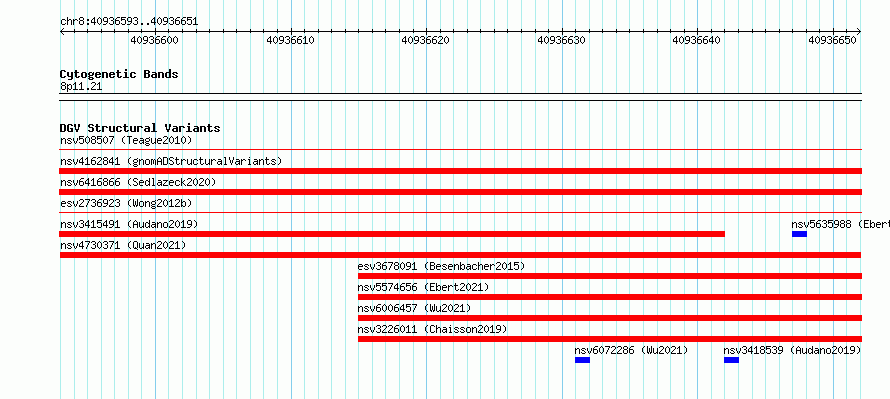Click the red bar under esv3678091
Screen dimensions: 890x399
[x=610, y=276]
